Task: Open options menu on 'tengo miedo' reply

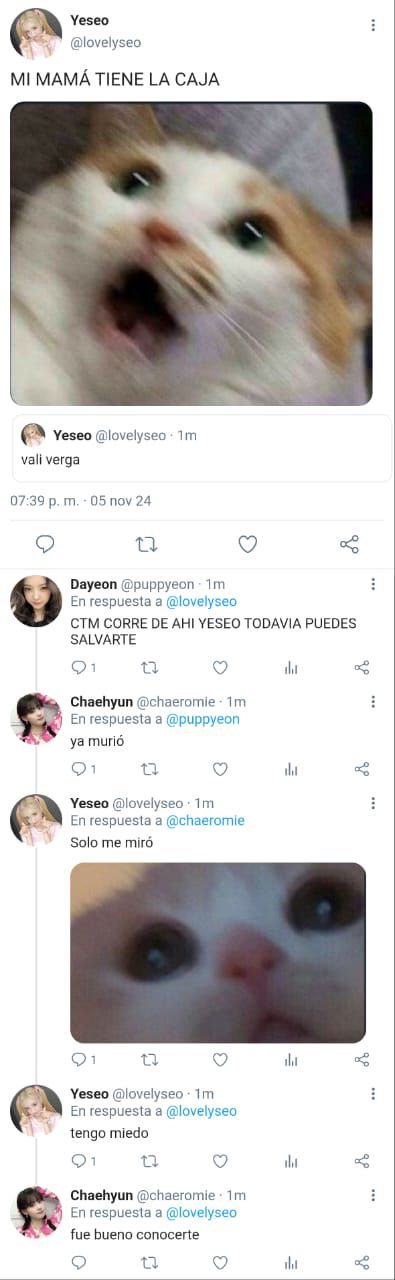Action: [x=373, y=1094]
